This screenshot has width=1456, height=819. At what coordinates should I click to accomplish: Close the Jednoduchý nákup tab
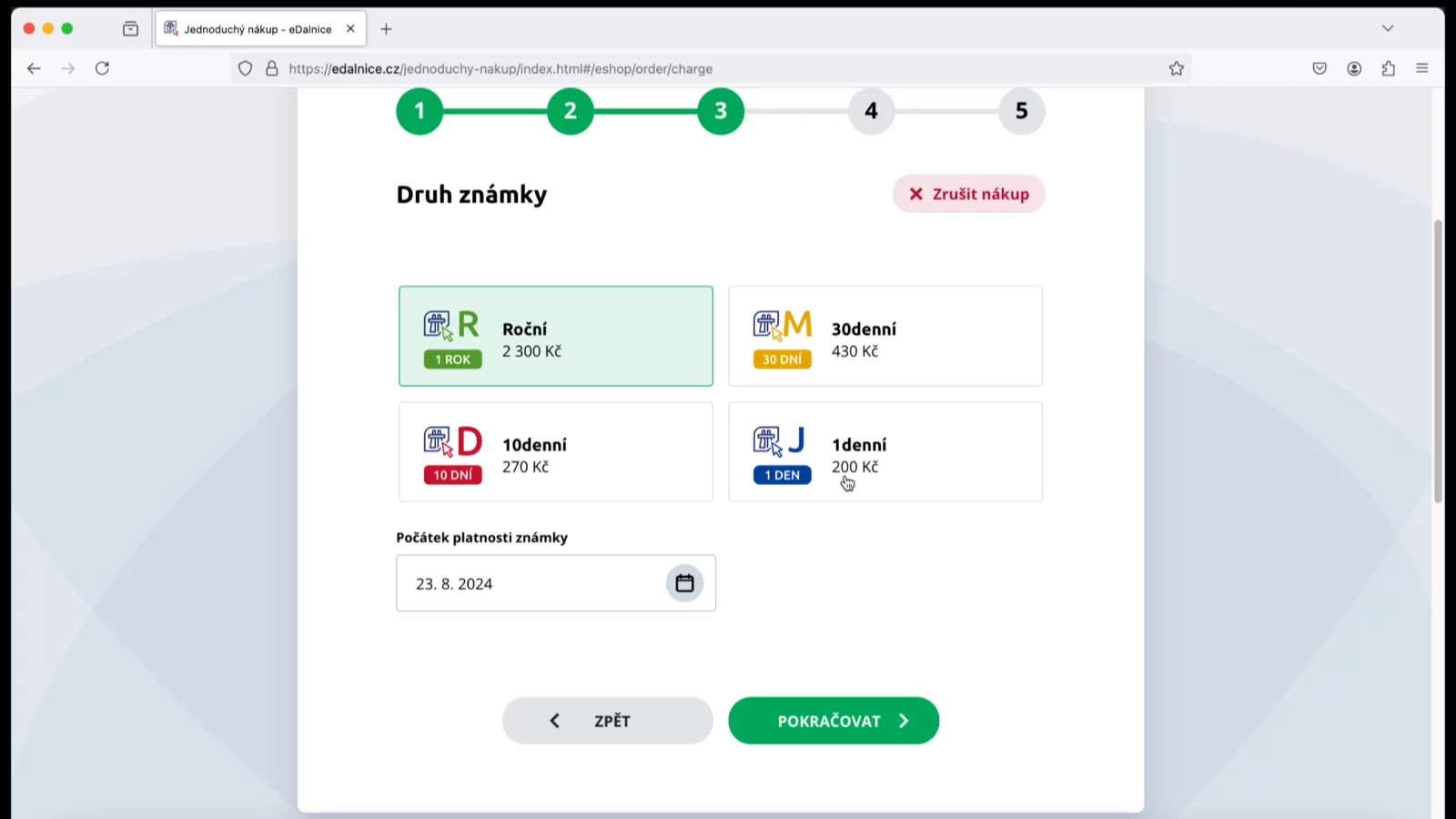pos(350,29)
